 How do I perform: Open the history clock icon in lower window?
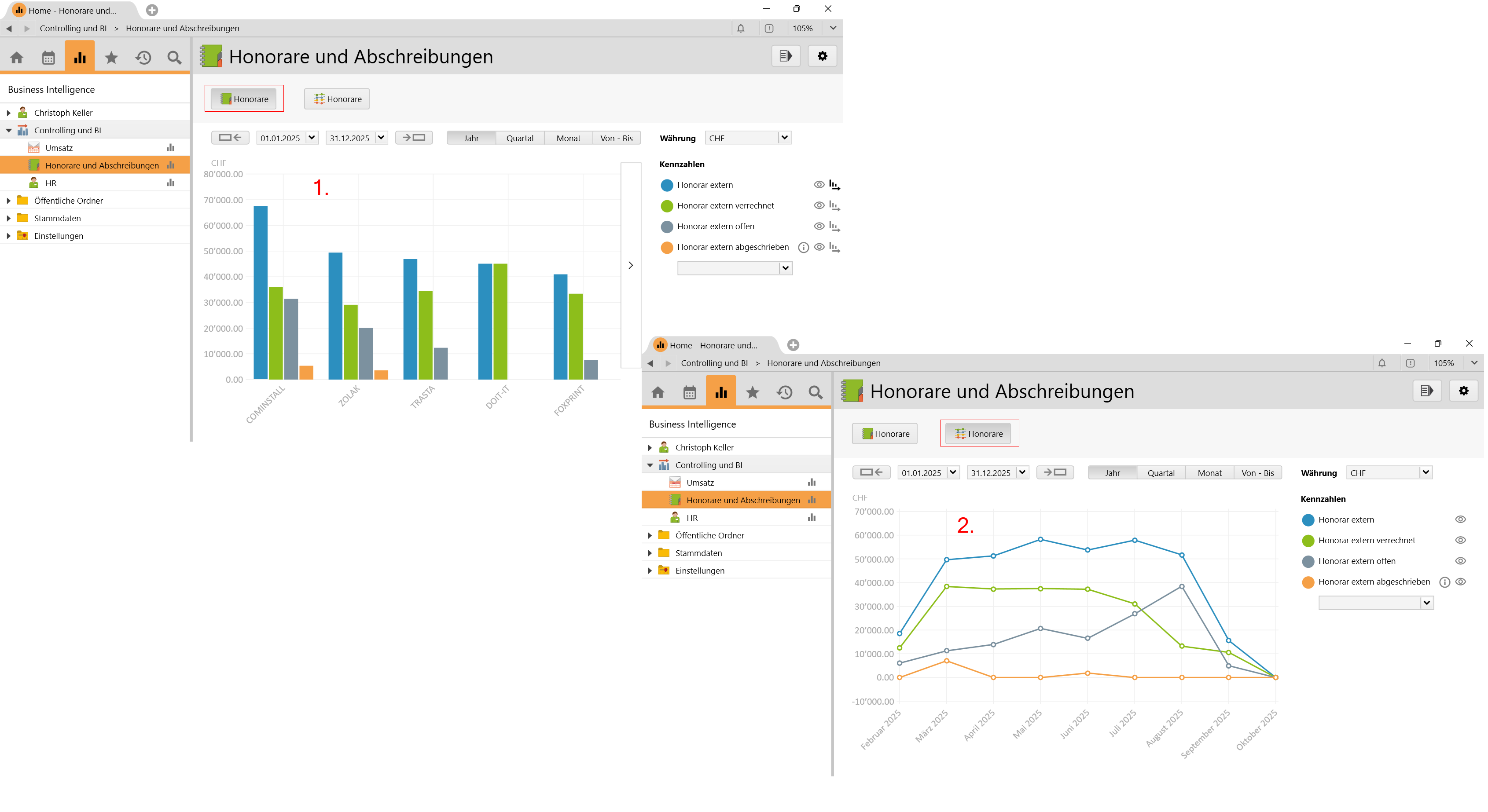(x=784, y=392)
